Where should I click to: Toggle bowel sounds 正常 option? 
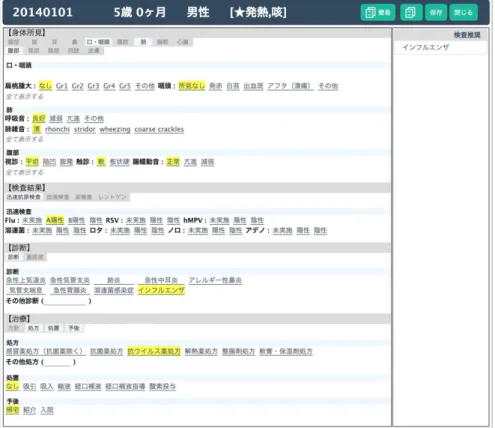tap(173, 162)
